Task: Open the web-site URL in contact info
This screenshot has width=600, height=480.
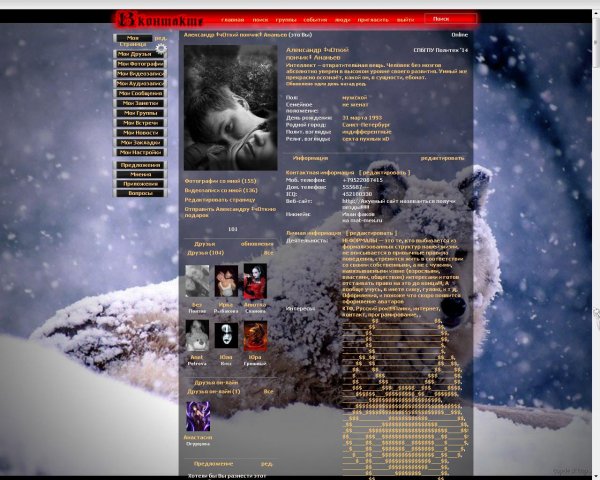Action: [x=398, y=204]
